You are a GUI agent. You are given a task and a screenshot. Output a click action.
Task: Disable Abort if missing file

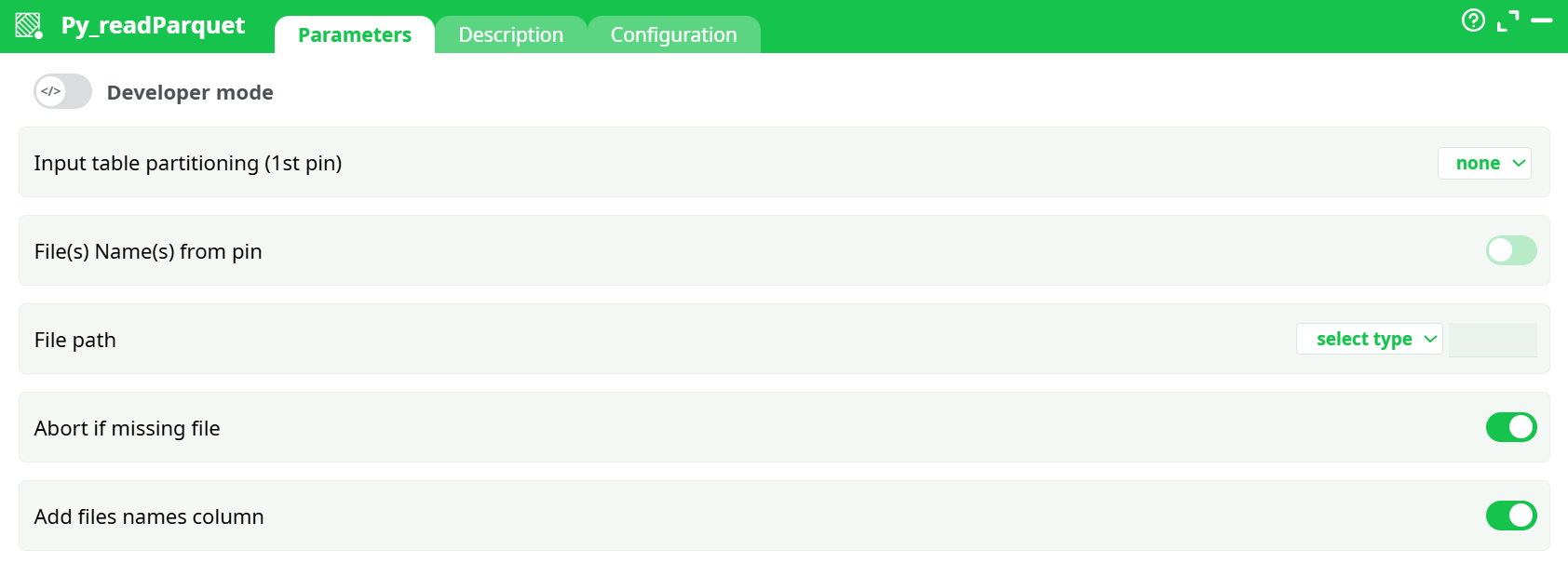1510,427
